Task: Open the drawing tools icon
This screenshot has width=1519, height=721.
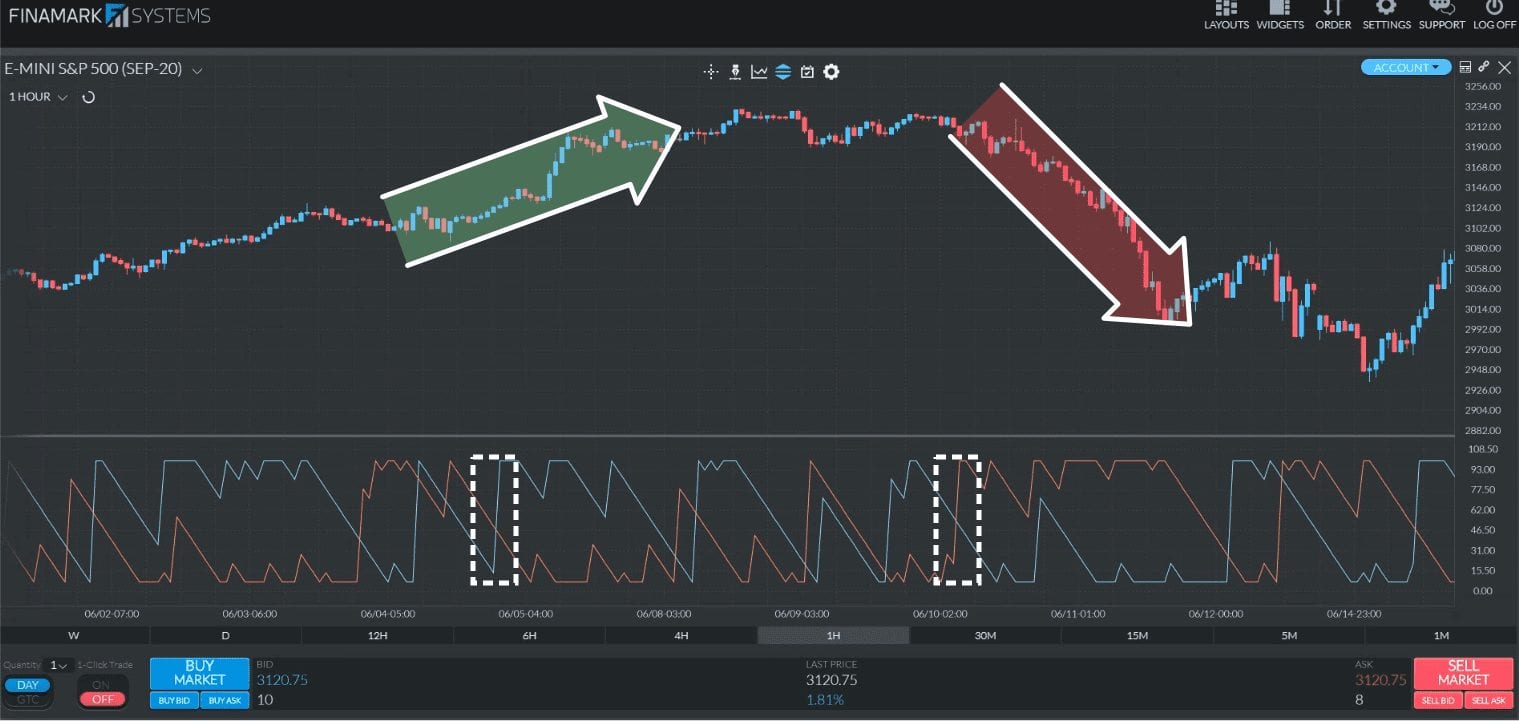Action: [735, 71]
